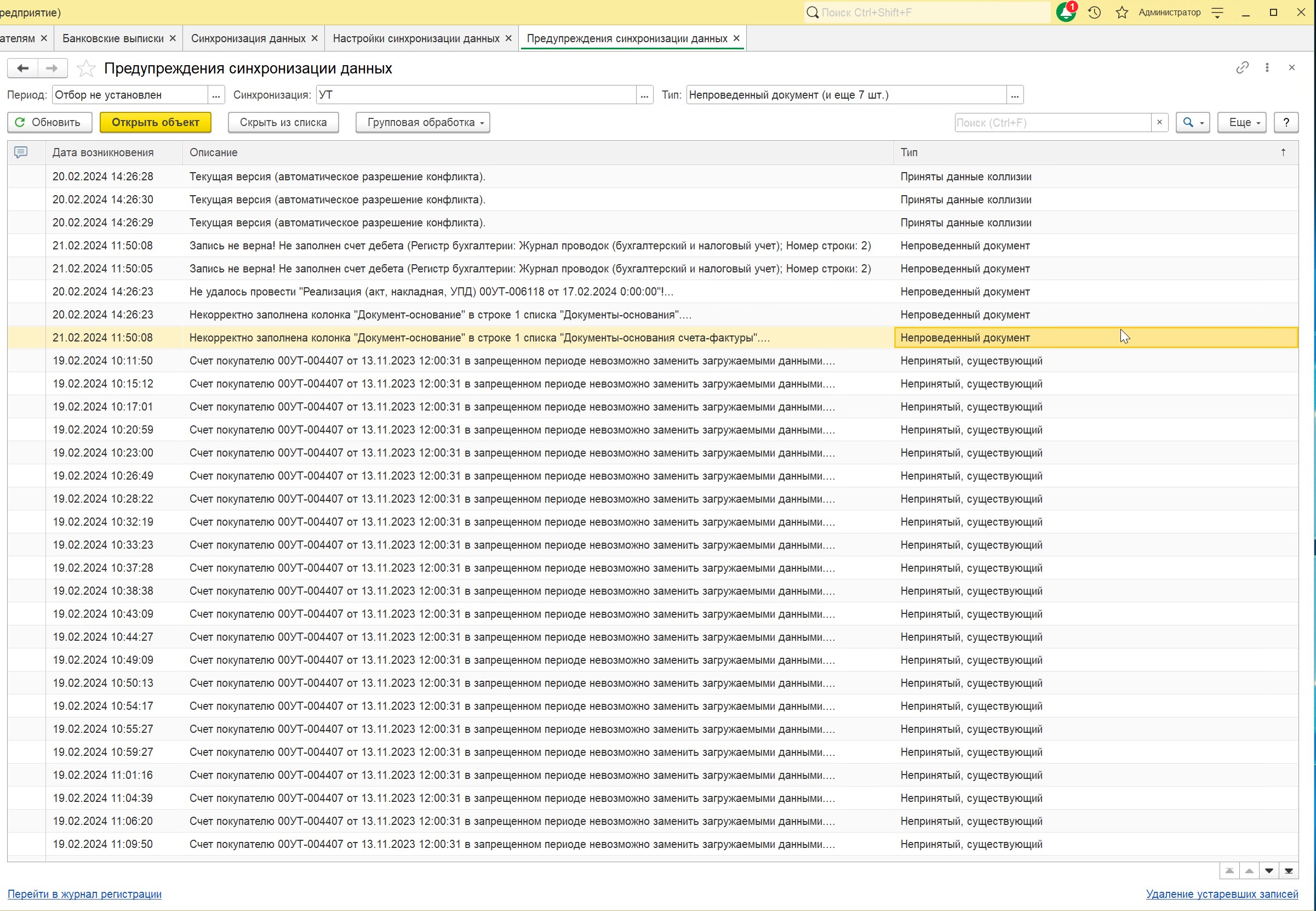
Task: Click the comment column header icon
Action: pos(21,152)
